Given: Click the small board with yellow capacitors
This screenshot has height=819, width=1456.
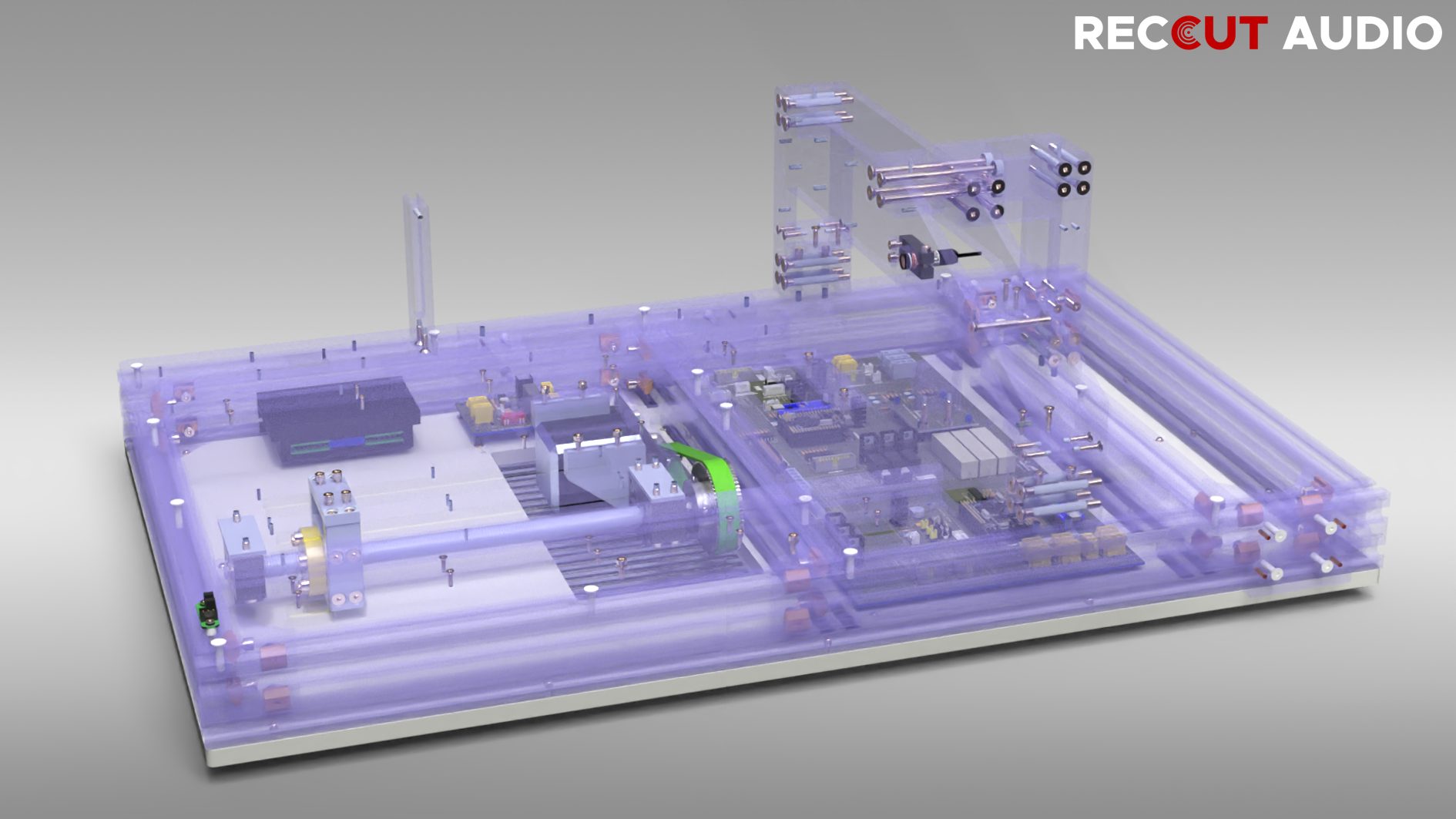Looking at the screenshot, I should pos(493,416).
